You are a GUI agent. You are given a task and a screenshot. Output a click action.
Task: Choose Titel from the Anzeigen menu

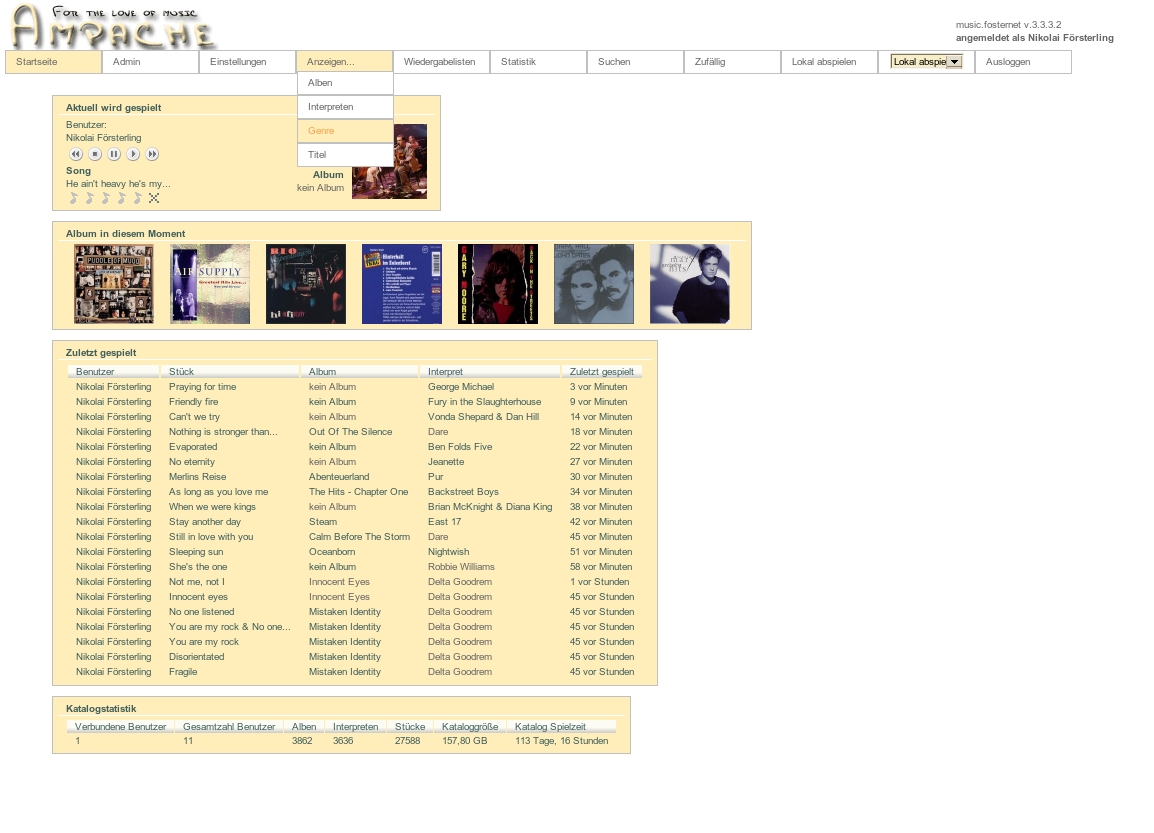pyautogui.click(x=345, y=155)
